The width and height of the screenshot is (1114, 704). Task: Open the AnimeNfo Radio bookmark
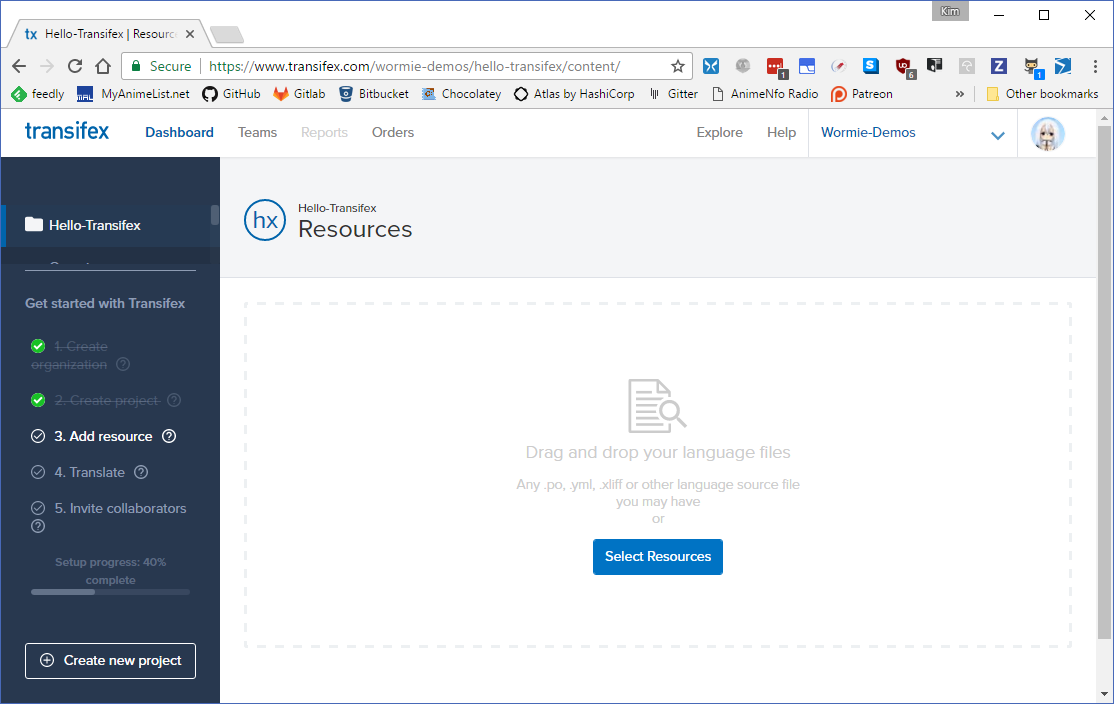click(764, 94)
